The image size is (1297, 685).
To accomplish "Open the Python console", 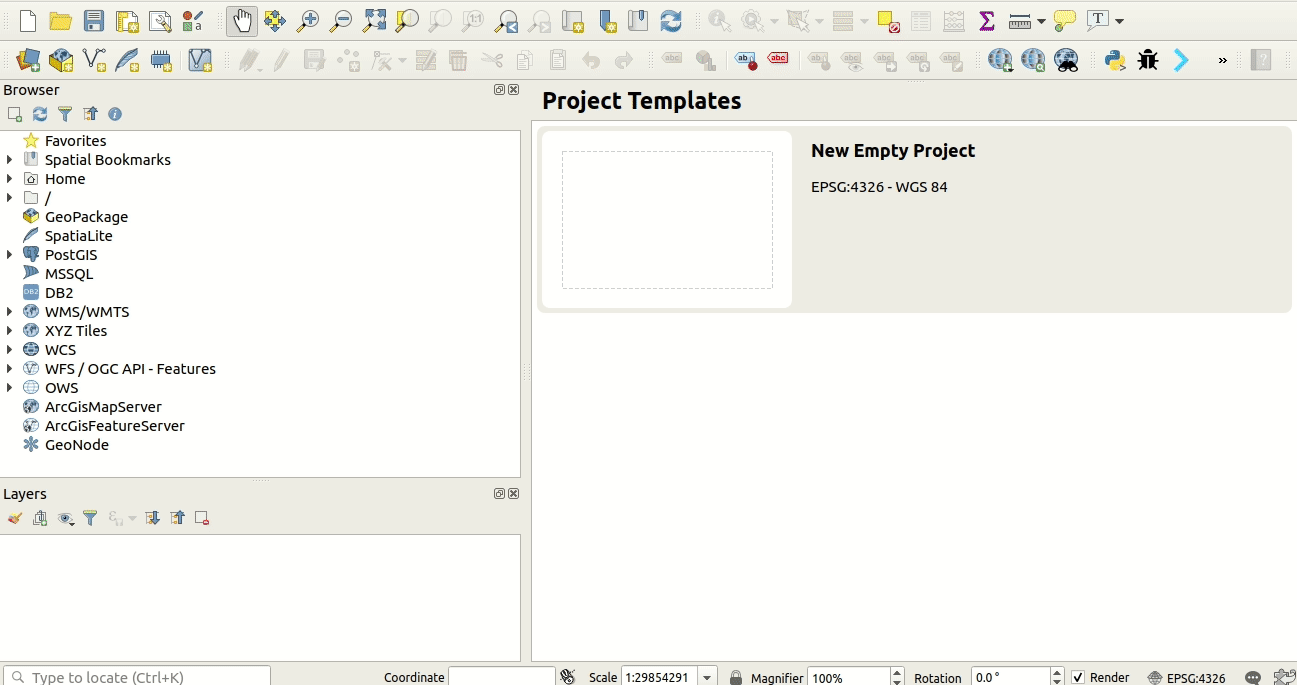I will click(1115, 61).
